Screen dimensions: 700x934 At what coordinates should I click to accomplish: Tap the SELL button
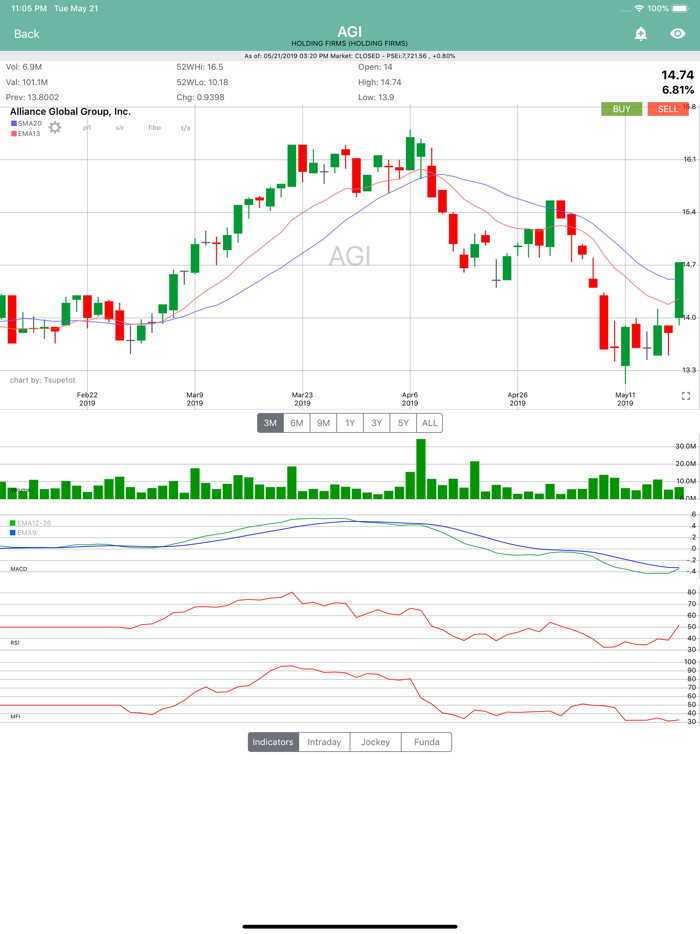coord(668,109)
